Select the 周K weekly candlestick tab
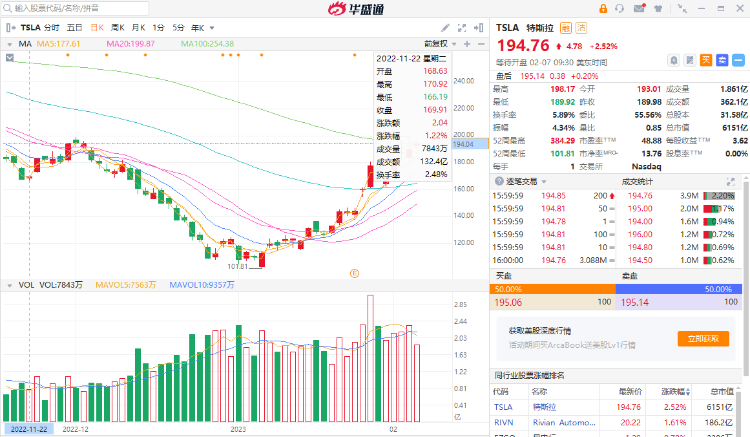750x437 pixels. point(118,28)
